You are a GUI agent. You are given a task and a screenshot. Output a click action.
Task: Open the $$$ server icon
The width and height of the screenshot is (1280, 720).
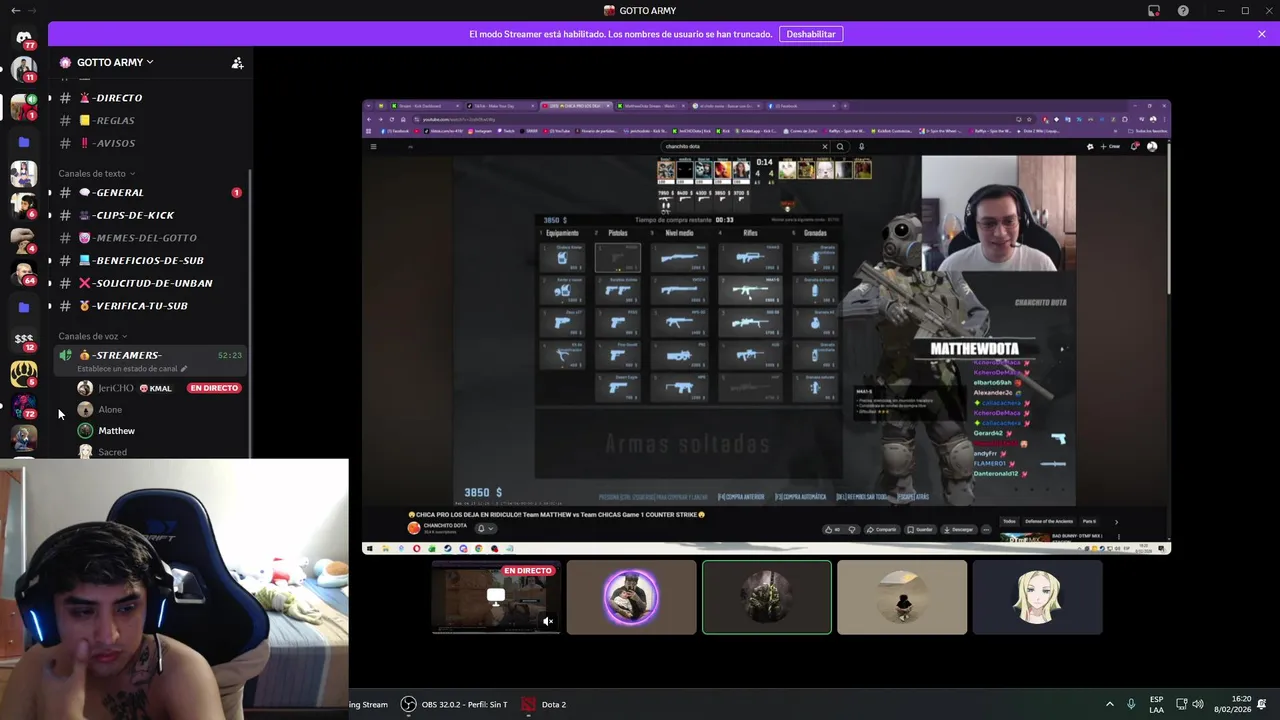[x=24, y=340]
